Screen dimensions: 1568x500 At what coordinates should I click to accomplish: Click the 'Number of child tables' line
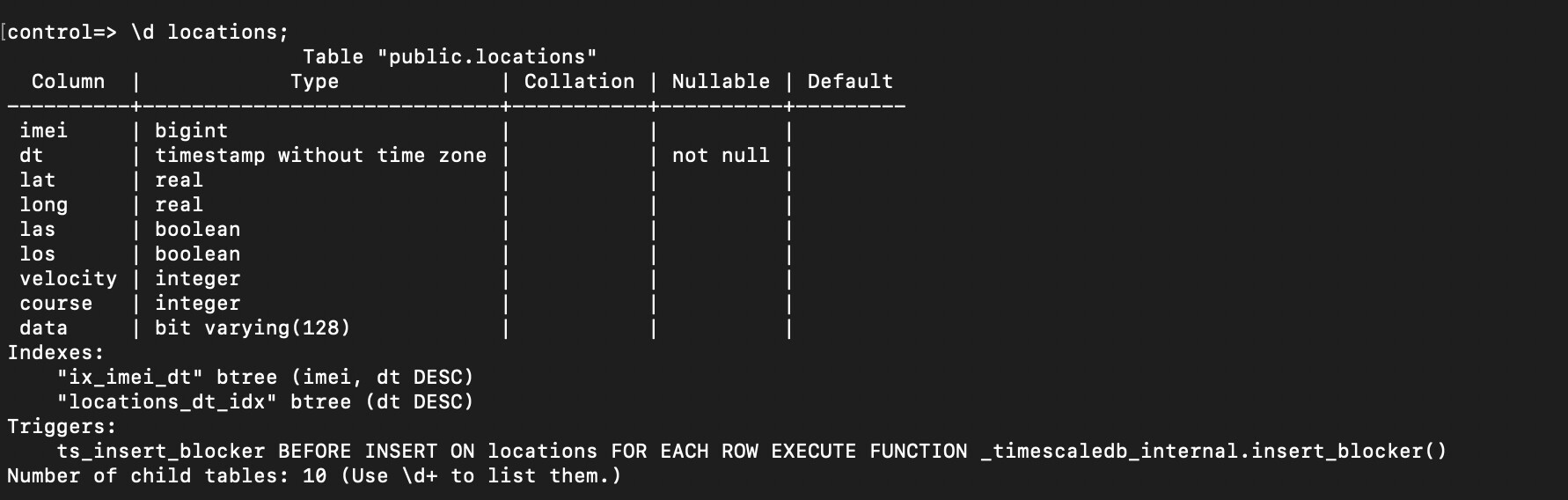click(314, 476)
